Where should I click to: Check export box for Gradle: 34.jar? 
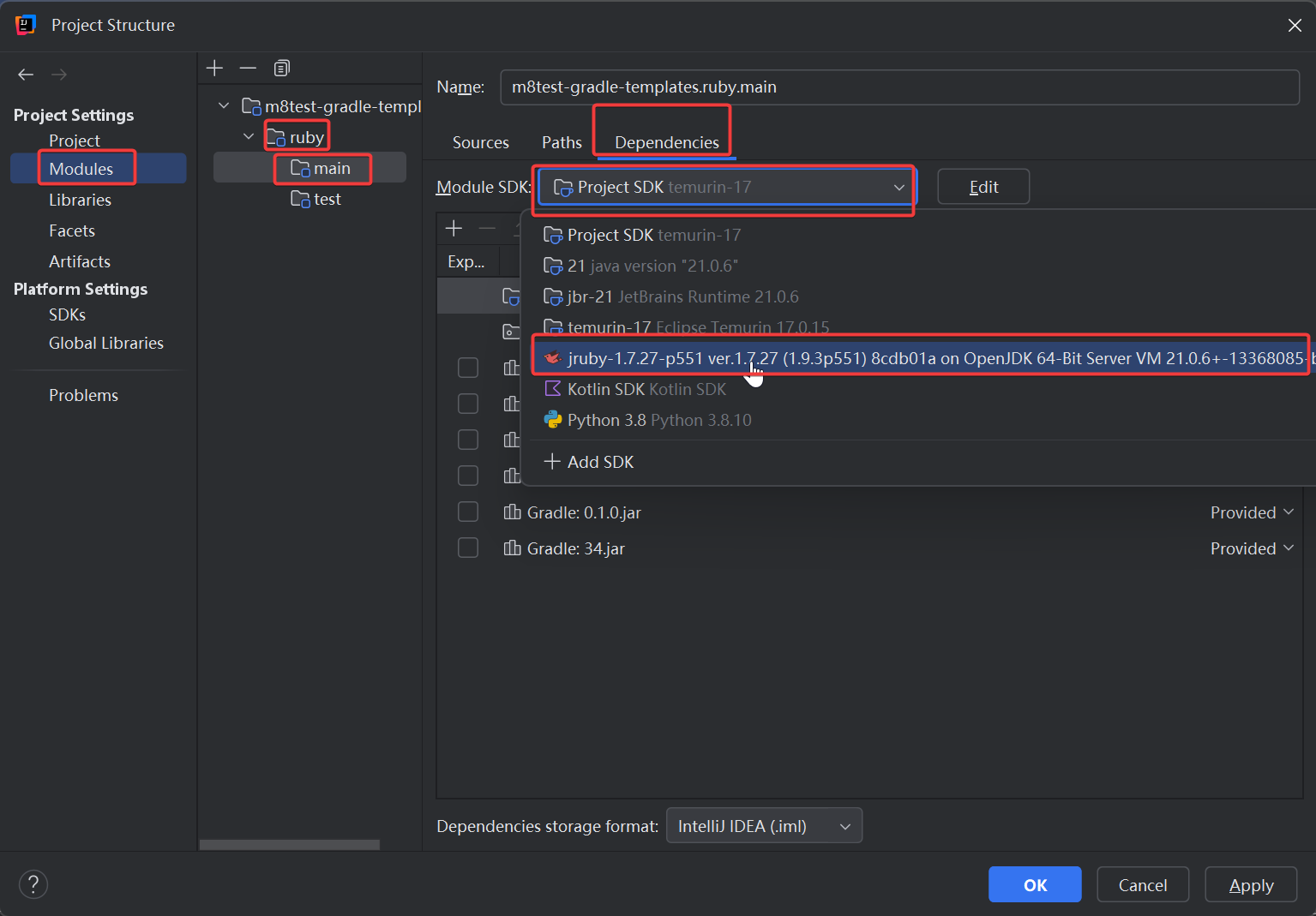click(x=468, y=548)
